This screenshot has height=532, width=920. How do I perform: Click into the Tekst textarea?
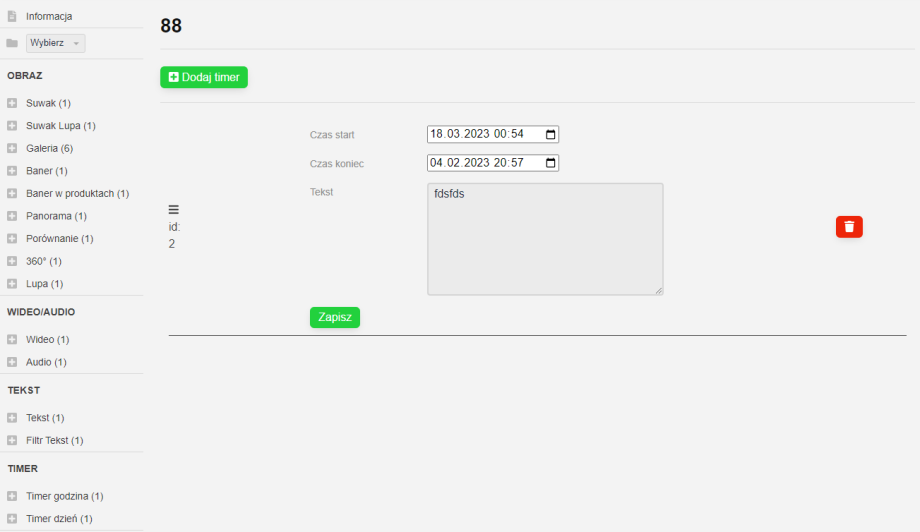click(545, 239)
